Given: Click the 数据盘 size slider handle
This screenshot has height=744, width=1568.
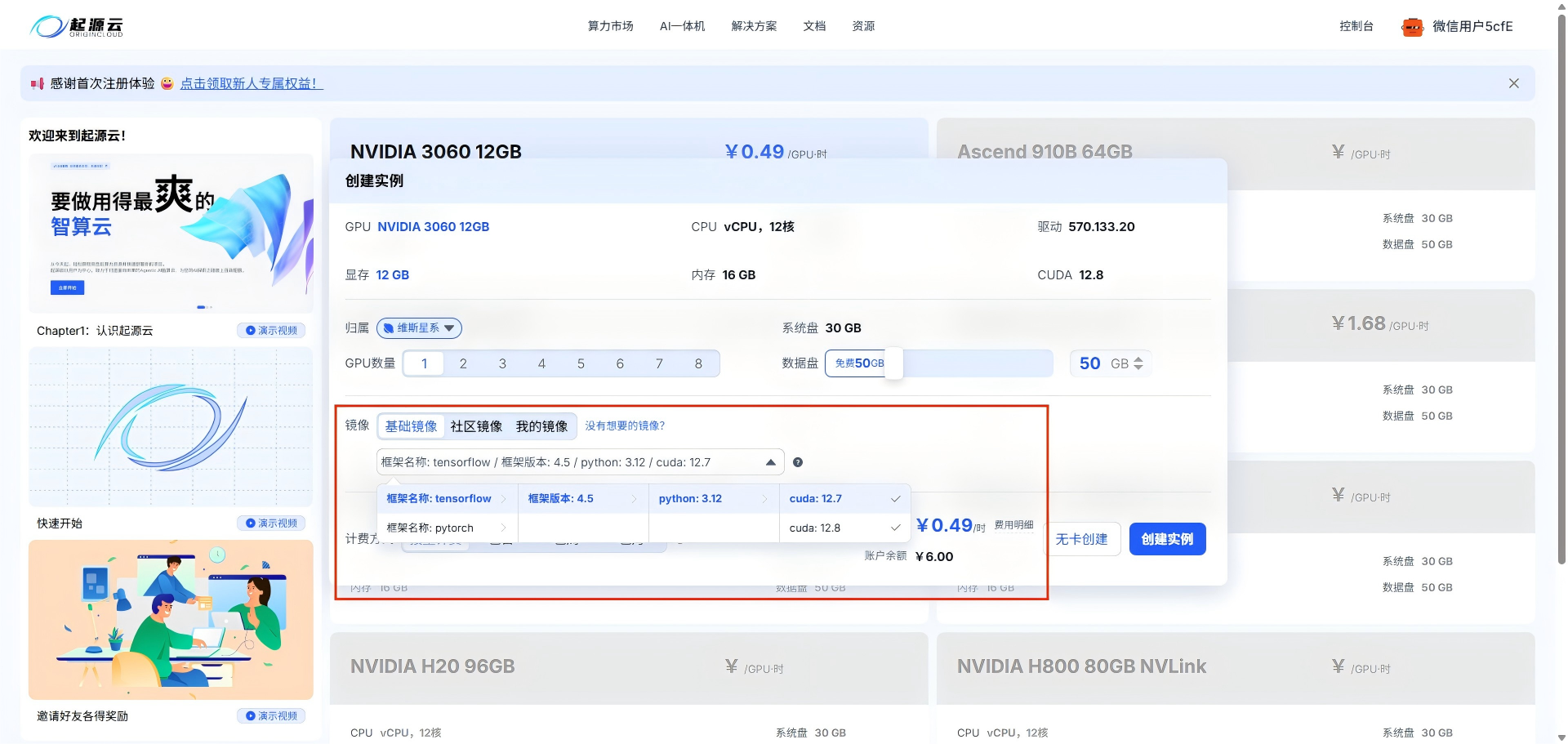Looking at the screenshot, I should 893,363.
